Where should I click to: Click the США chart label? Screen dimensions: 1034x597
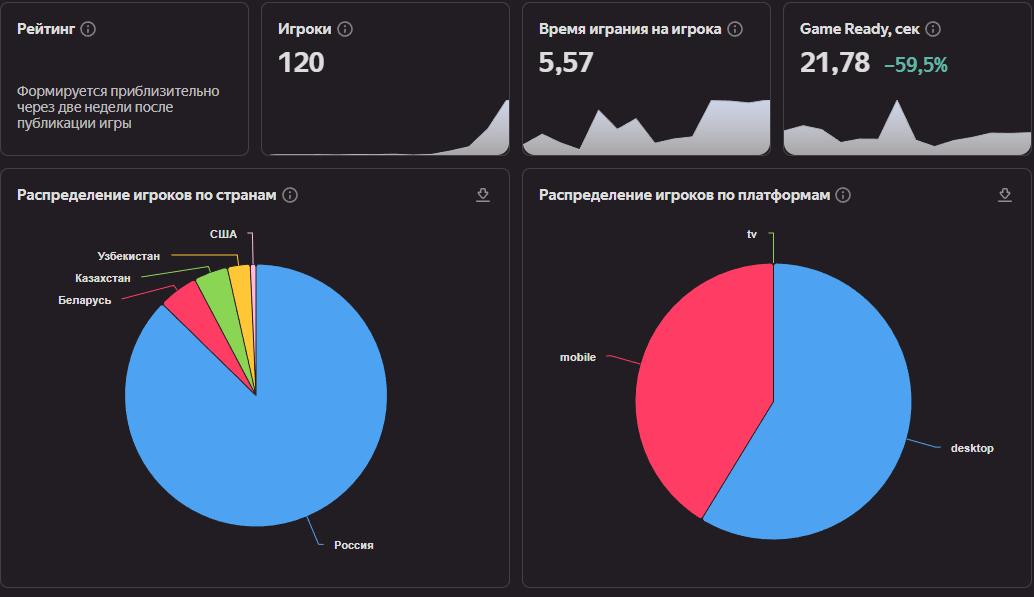tap(223, 234)
